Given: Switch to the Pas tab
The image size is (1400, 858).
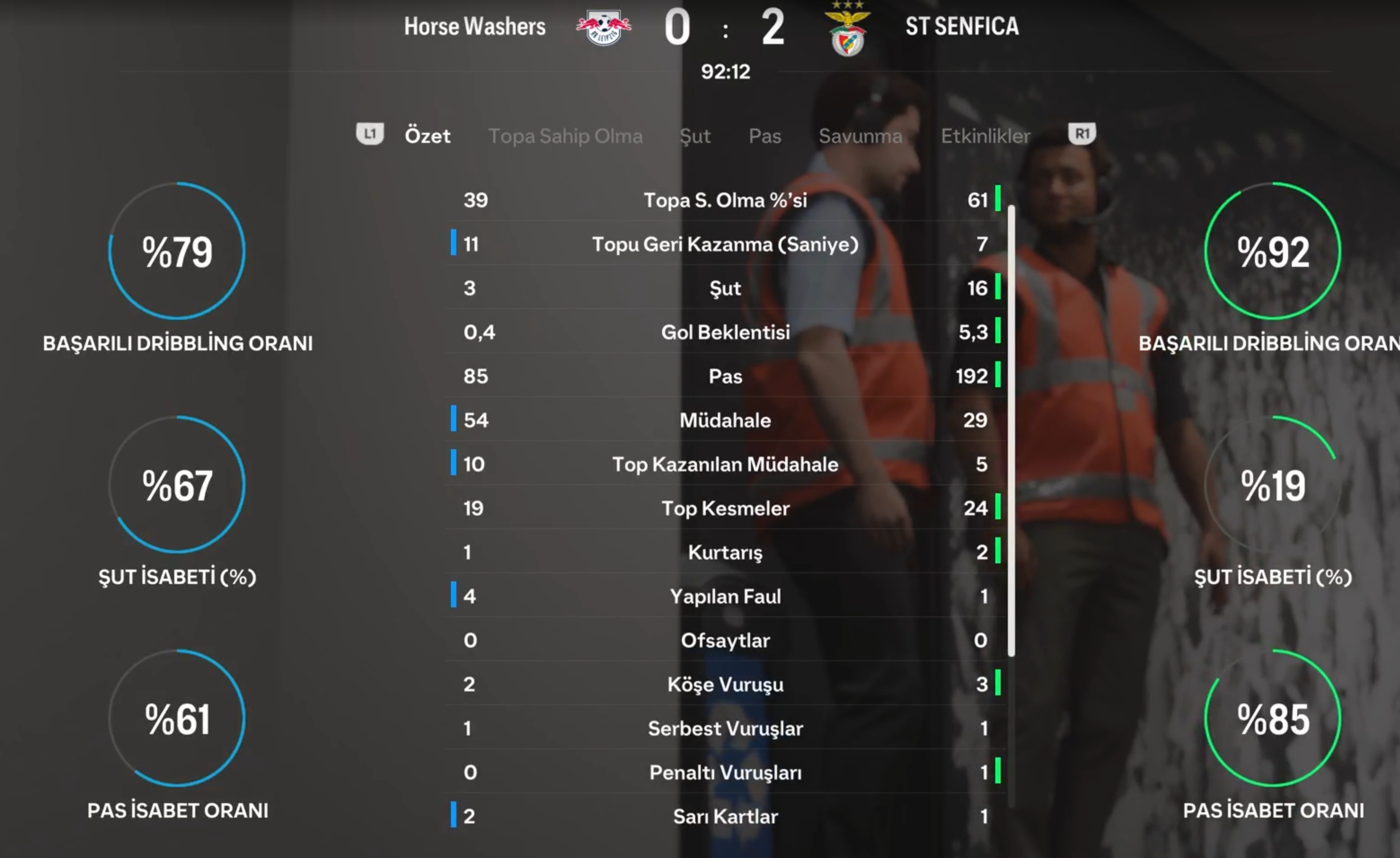Looking at the screenshot, I should (x=765, y=137).
